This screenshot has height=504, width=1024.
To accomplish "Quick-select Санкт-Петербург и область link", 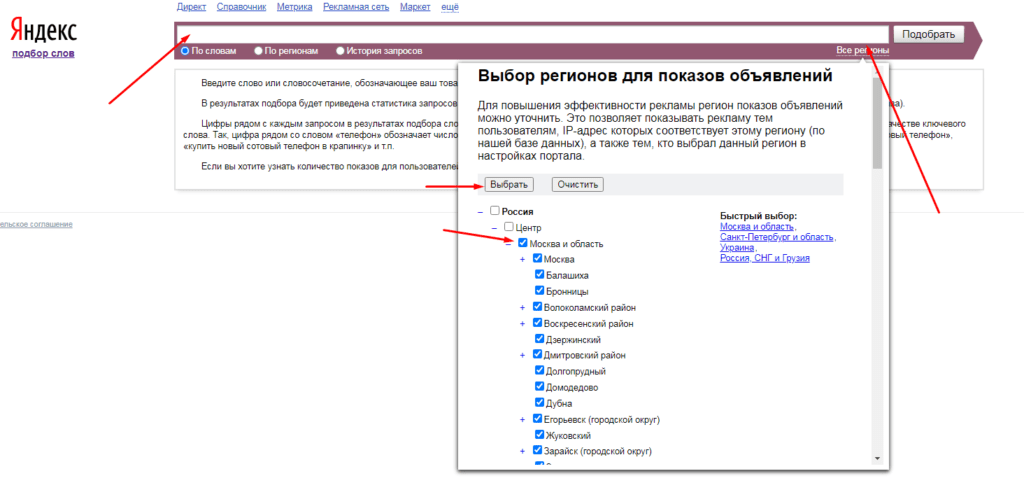I will pyautogui.click(x=777, y=237).
